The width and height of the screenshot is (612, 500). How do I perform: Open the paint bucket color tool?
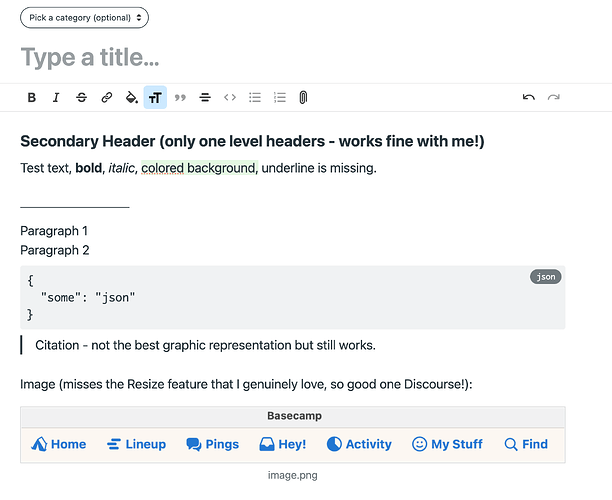click(x=132, y=97)
